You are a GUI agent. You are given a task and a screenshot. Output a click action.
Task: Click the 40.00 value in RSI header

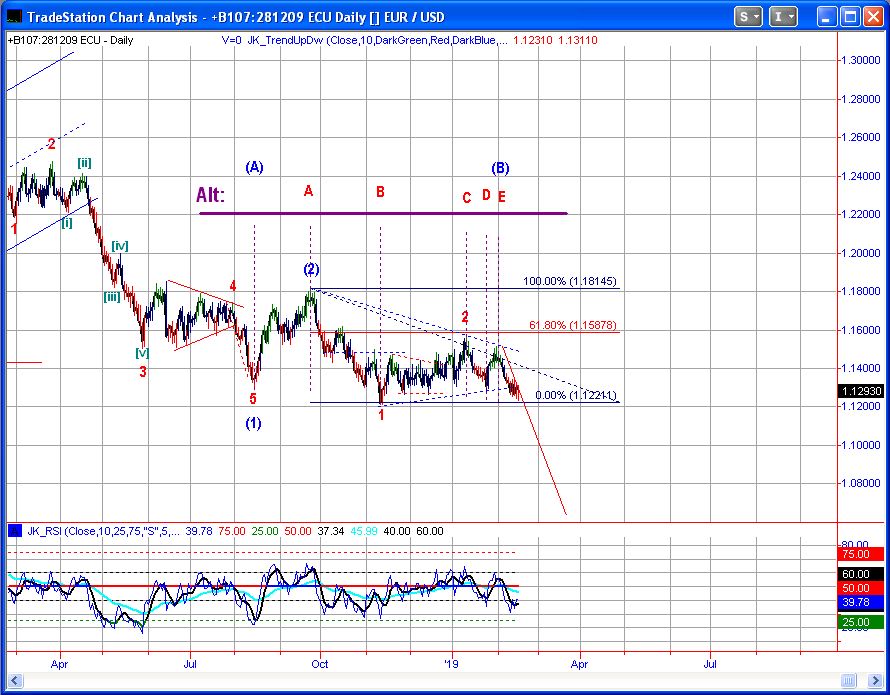397,531
